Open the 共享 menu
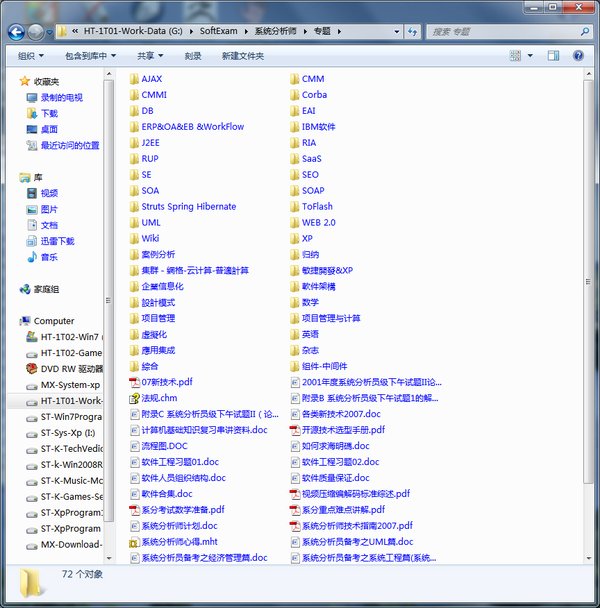The width and height of the screenshot is (600, 608). pyautogui.click(x=150, y=56)
